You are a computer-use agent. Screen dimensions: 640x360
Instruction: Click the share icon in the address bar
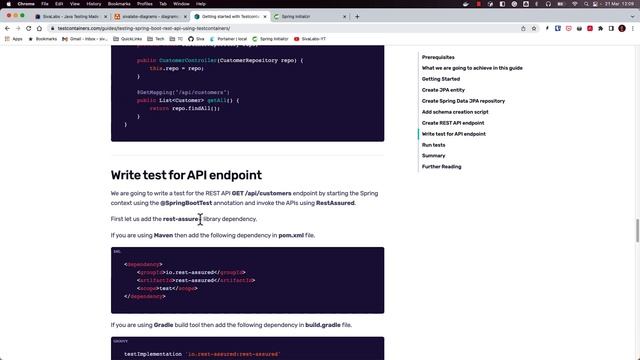pyautogui.click(x=523, y=29)
